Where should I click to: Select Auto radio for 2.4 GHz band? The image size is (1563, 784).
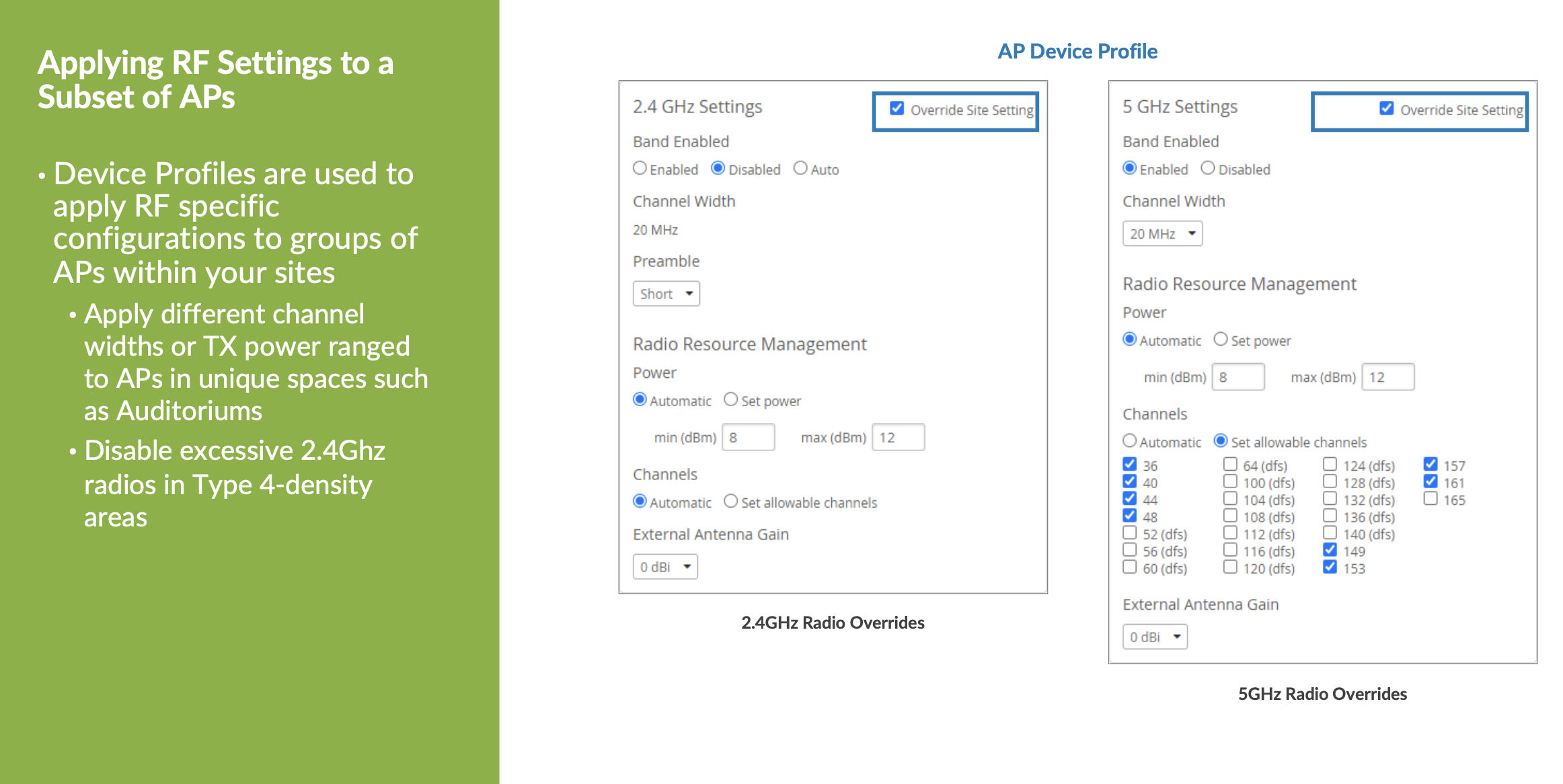[x=800, y=168]
